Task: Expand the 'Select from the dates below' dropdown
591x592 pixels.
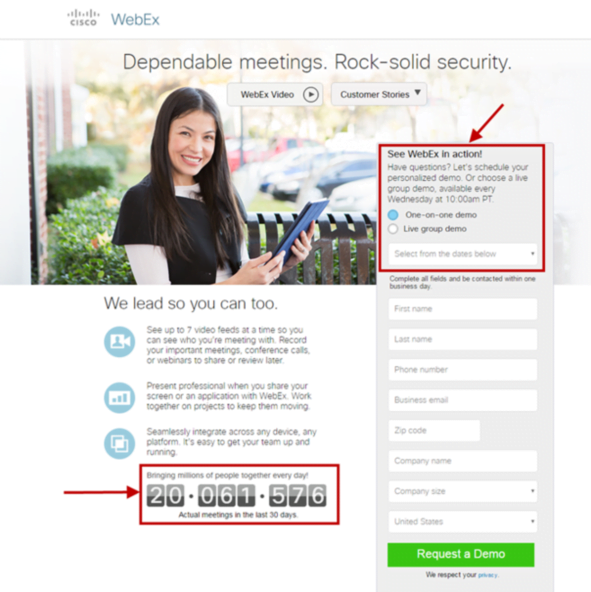Action: [x=463, y=254]
